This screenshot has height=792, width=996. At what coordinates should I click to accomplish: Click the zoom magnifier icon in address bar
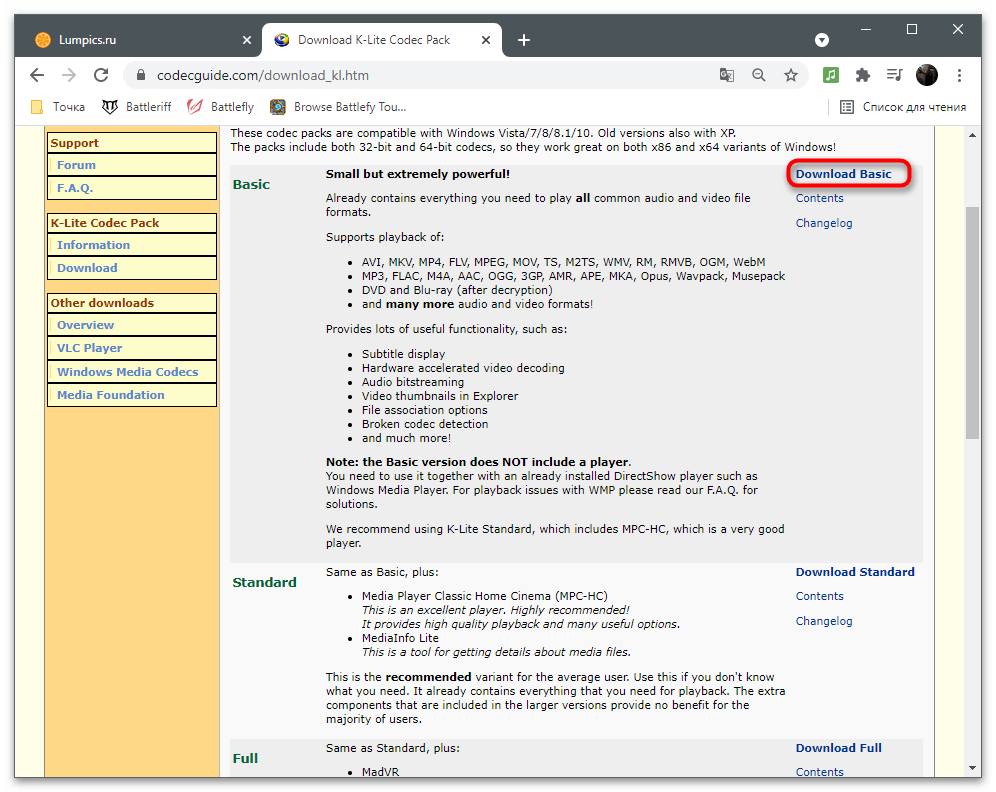(758, 76)
